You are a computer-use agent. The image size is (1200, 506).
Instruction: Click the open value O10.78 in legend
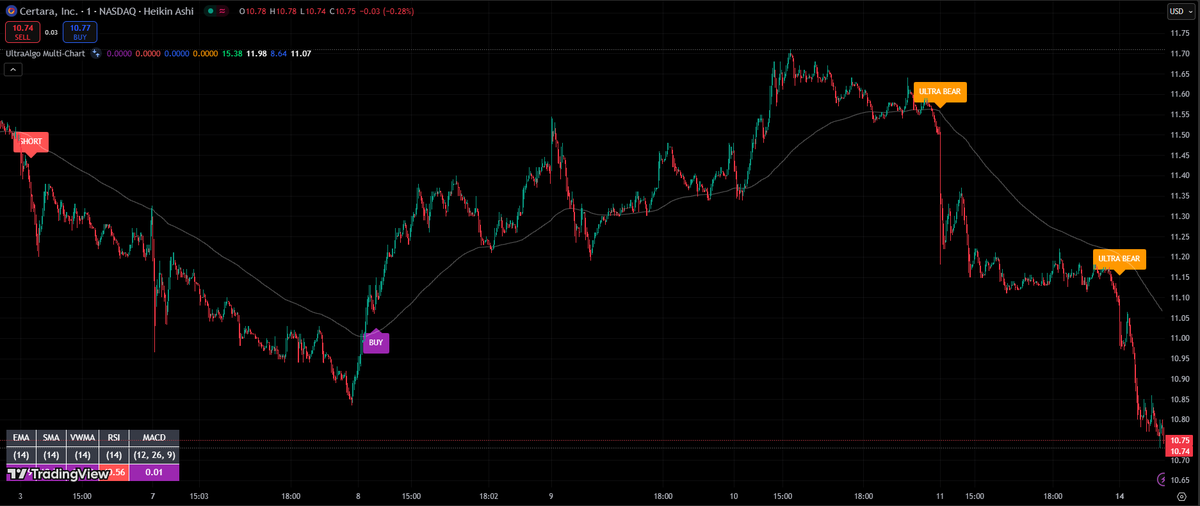click(253, 11)
